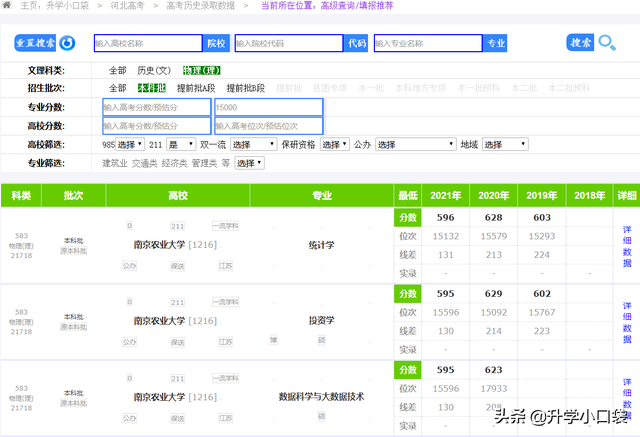Click 南京农业大学 in the 数据科学与大数据技术 row

(x=160, y=397)
